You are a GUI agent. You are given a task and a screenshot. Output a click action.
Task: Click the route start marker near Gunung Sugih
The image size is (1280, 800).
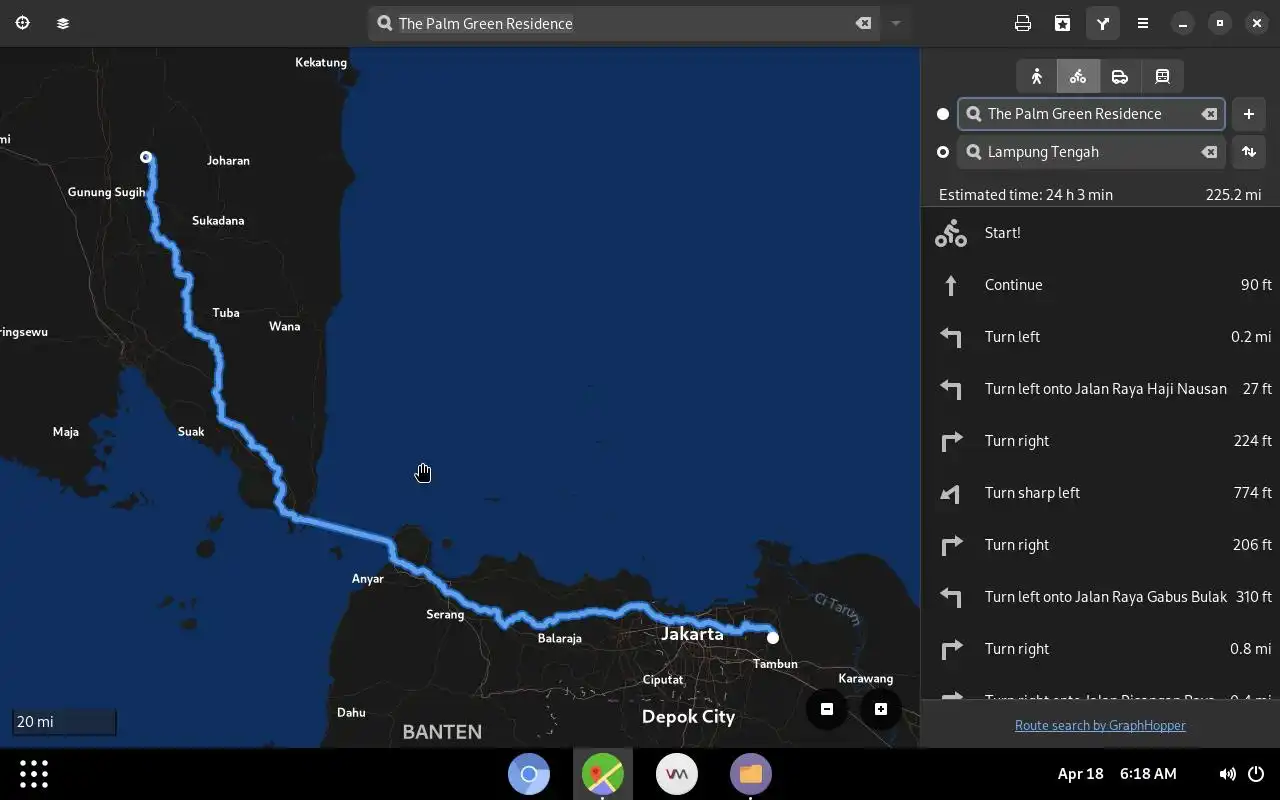(146, 157)
